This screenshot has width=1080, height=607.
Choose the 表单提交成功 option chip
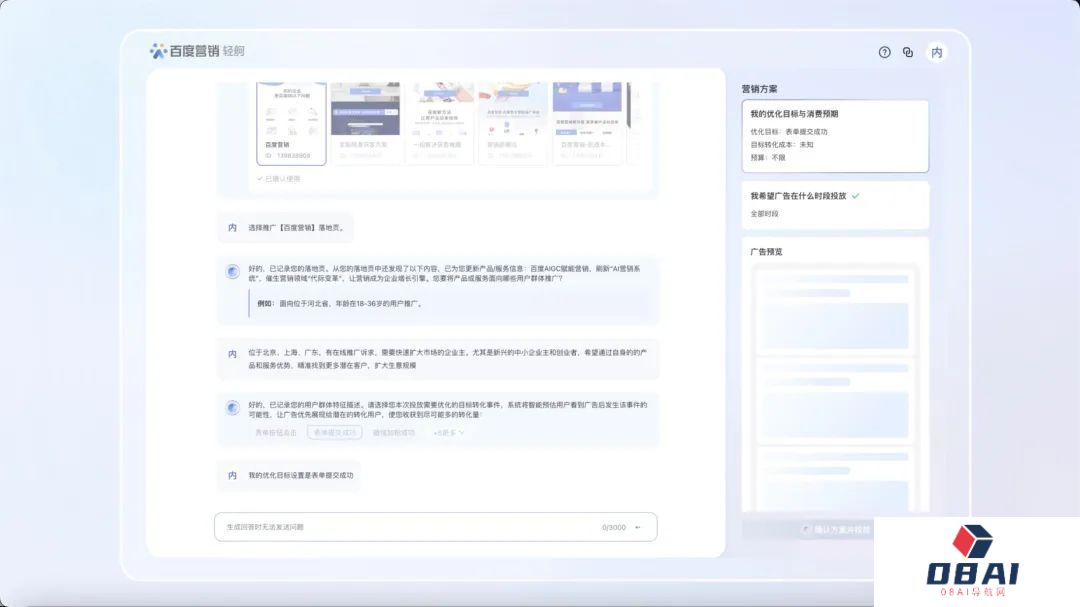point(335,433)
